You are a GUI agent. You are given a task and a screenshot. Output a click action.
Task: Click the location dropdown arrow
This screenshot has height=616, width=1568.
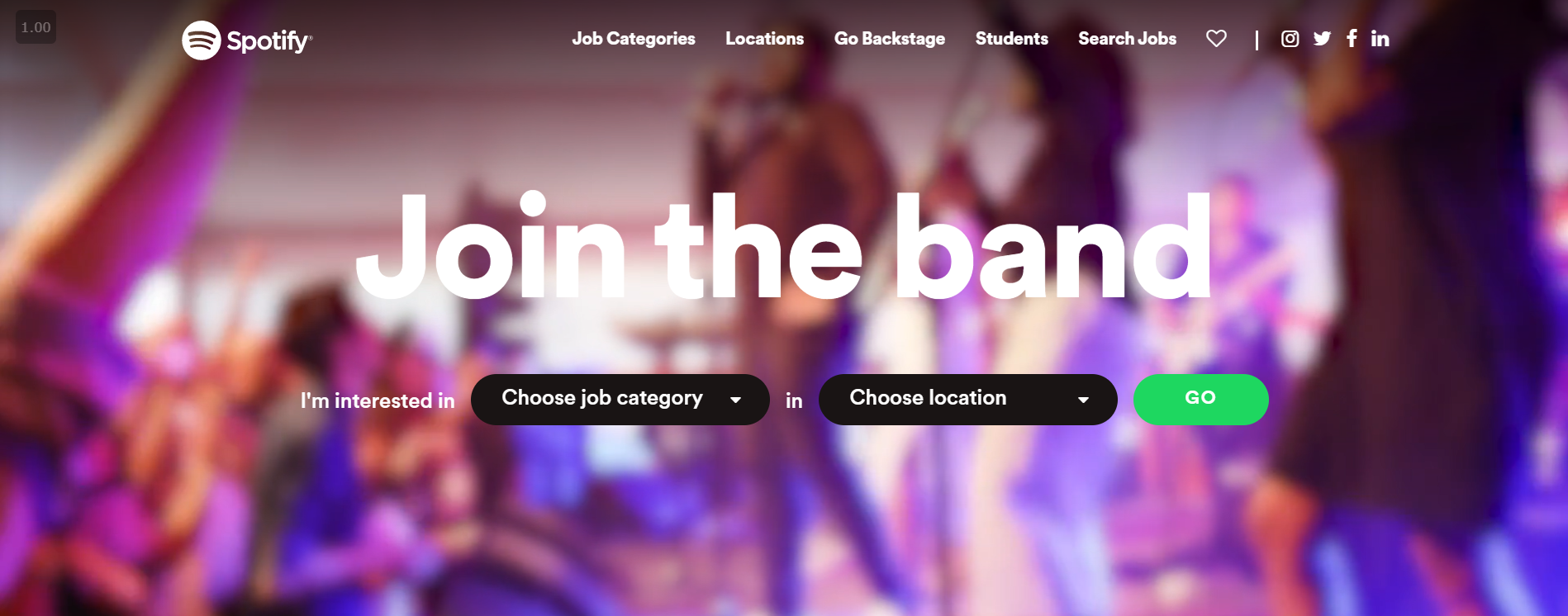[x=1083, y=400]
